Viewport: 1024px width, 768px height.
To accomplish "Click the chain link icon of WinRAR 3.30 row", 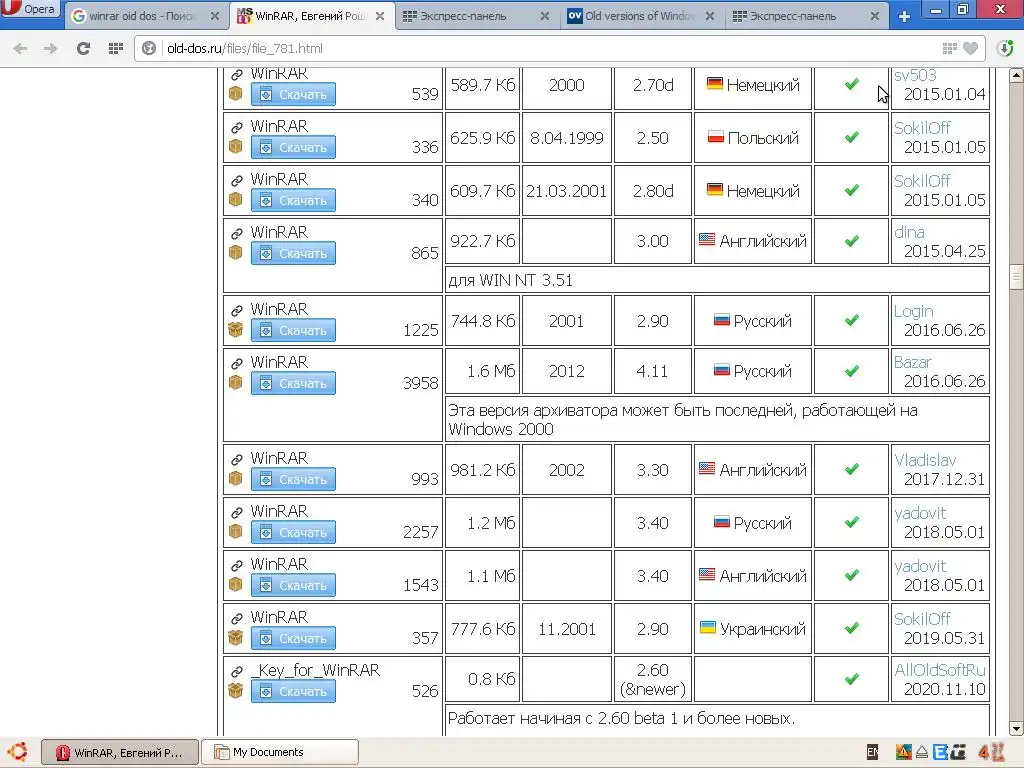I will [236, 459].
